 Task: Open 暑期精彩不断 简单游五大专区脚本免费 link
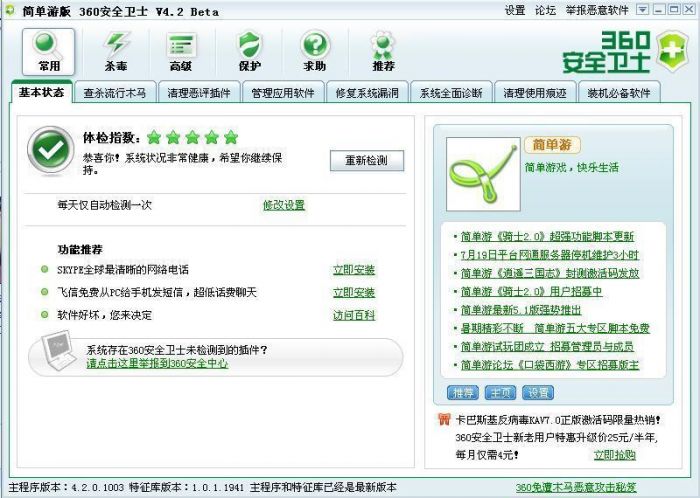coord(555,328)
